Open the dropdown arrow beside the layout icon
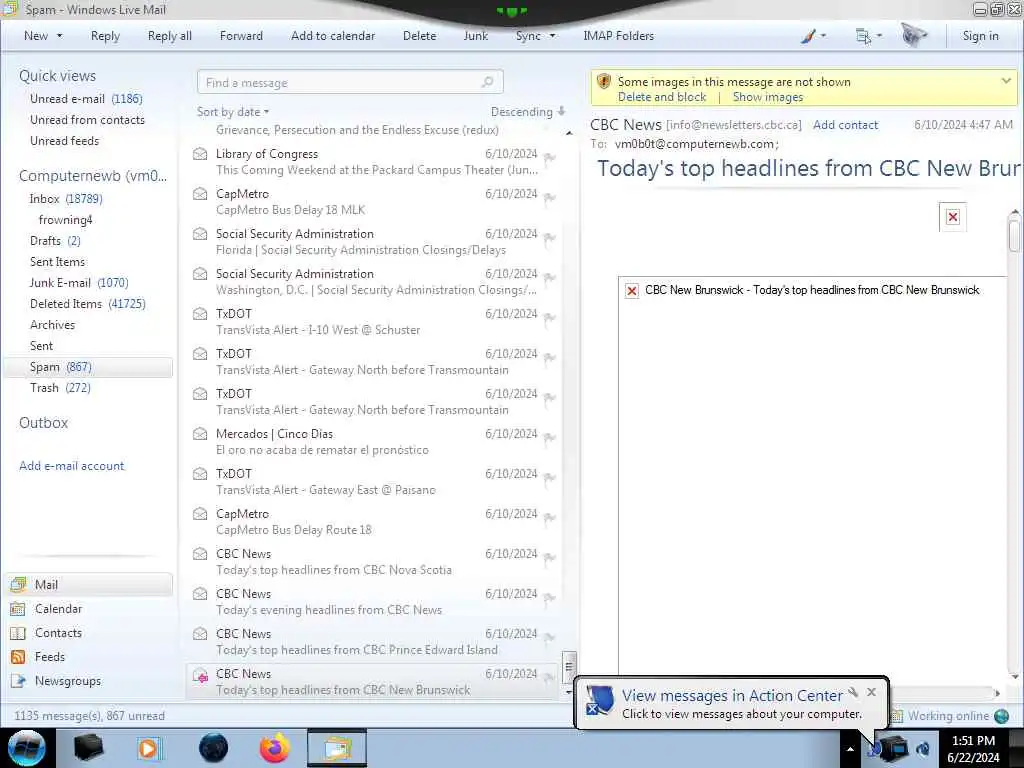The height and width of the screenshot is (768, 1024). 880,36
